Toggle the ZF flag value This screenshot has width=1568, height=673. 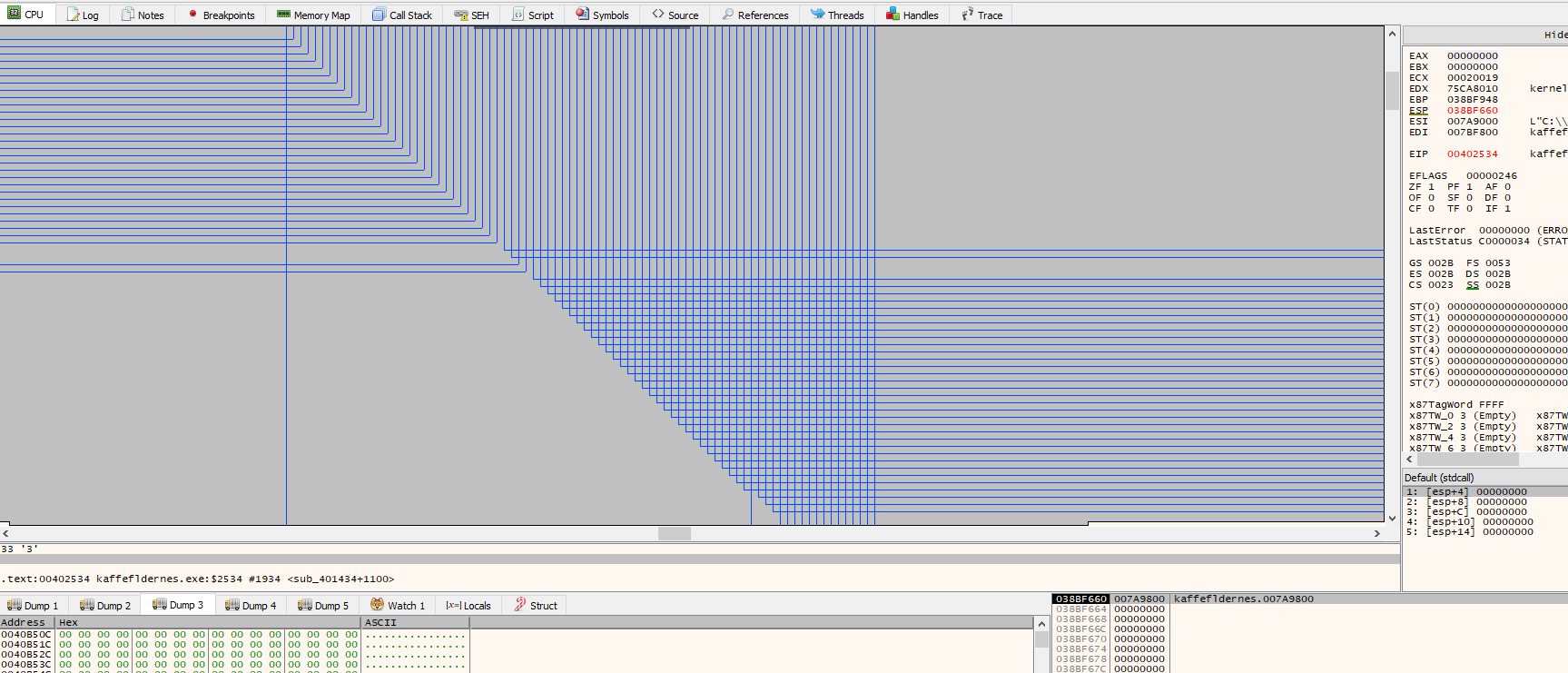(x=1432, y=187)
